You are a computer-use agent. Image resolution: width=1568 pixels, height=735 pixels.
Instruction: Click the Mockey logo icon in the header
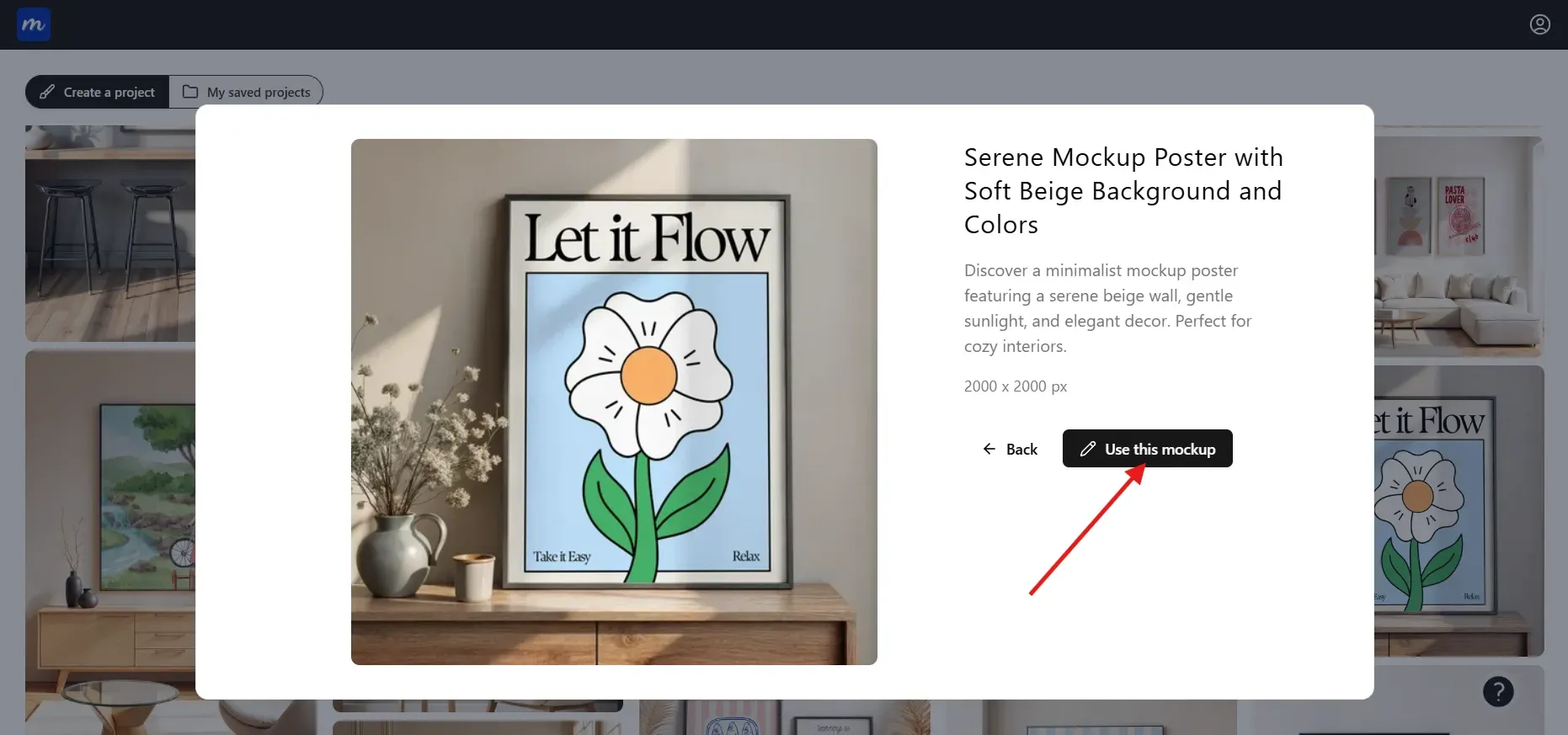coord(34,24)
